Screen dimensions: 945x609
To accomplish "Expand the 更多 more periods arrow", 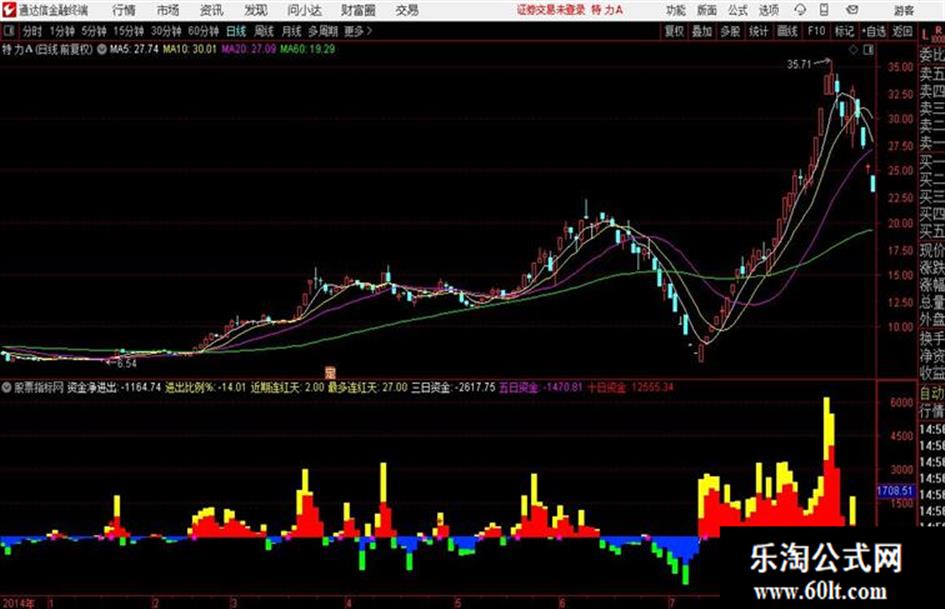I will click(359, 31).
